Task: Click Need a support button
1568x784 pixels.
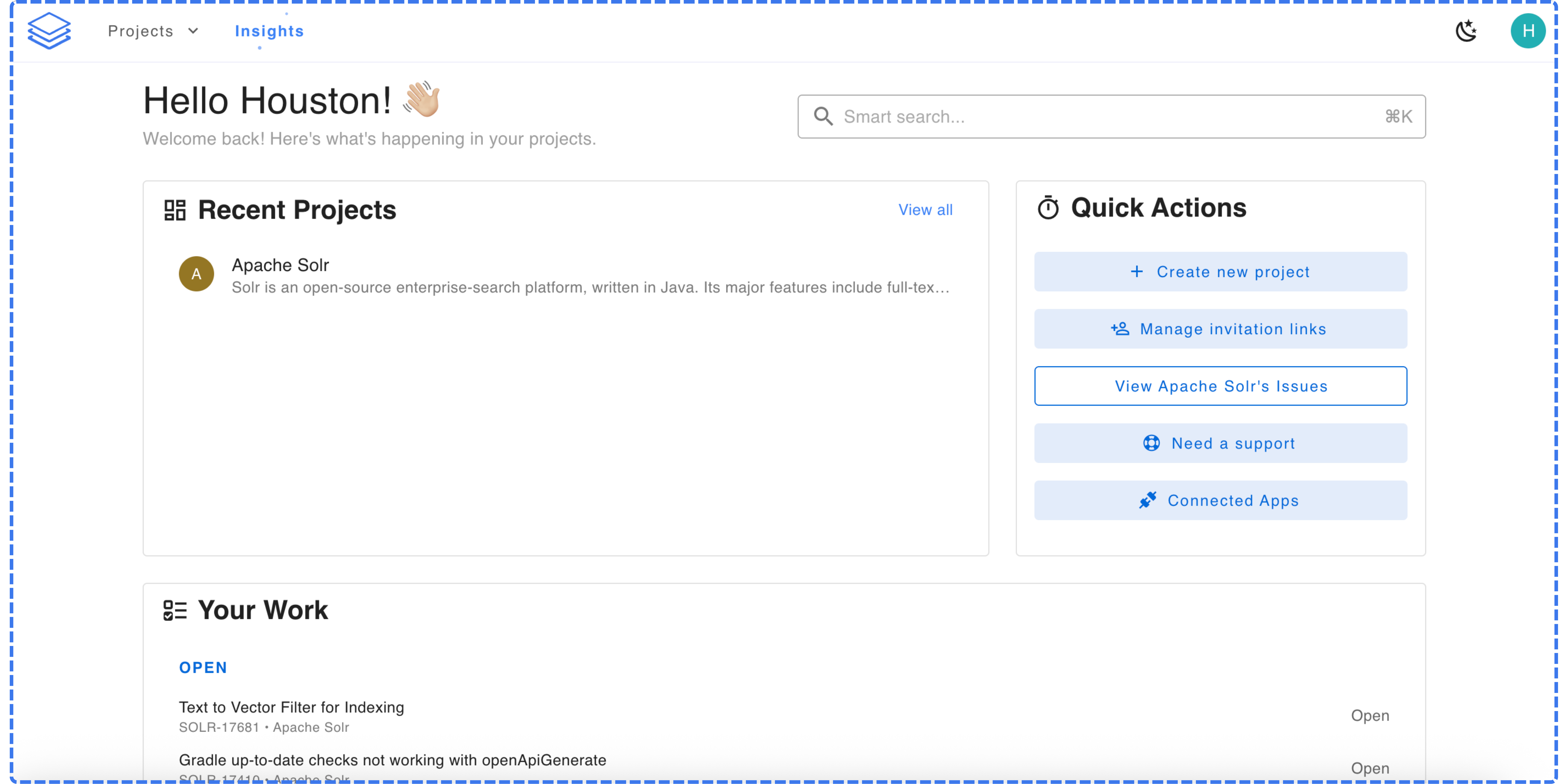Action: click(1220, 443)
